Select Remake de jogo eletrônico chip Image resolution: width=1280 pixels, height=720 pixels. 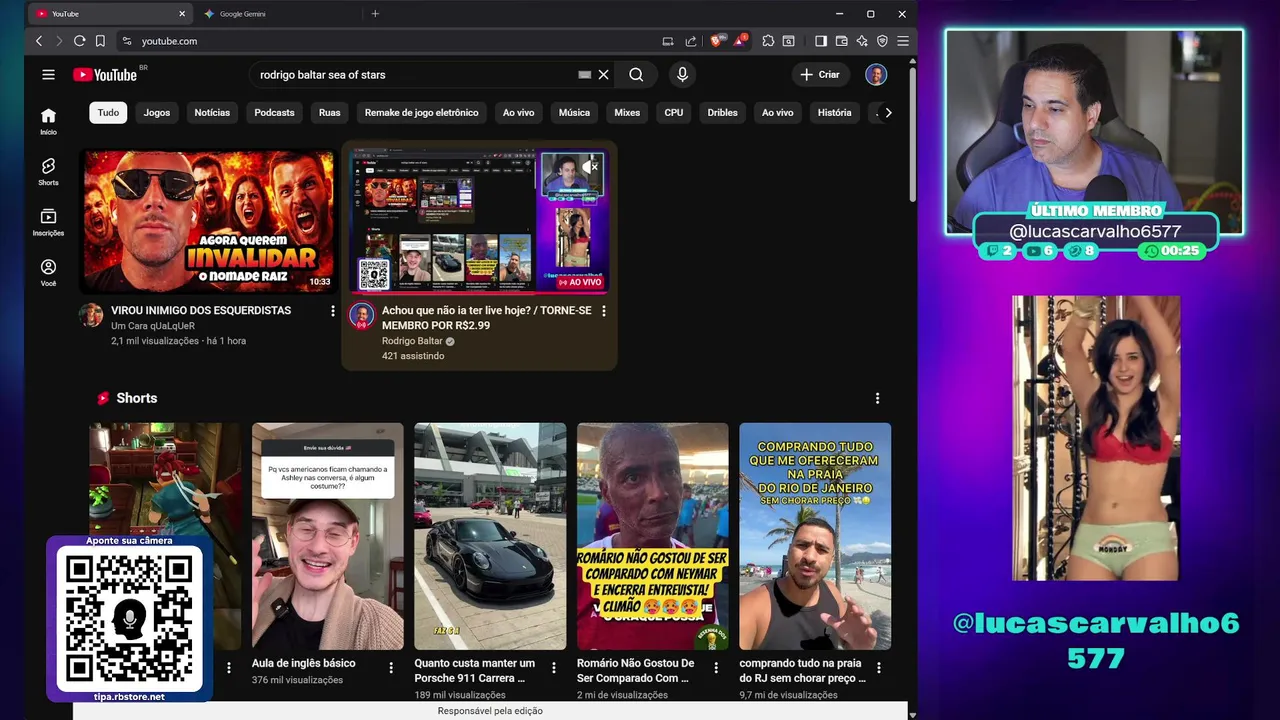pyautogui.click(x=421, y=112)
